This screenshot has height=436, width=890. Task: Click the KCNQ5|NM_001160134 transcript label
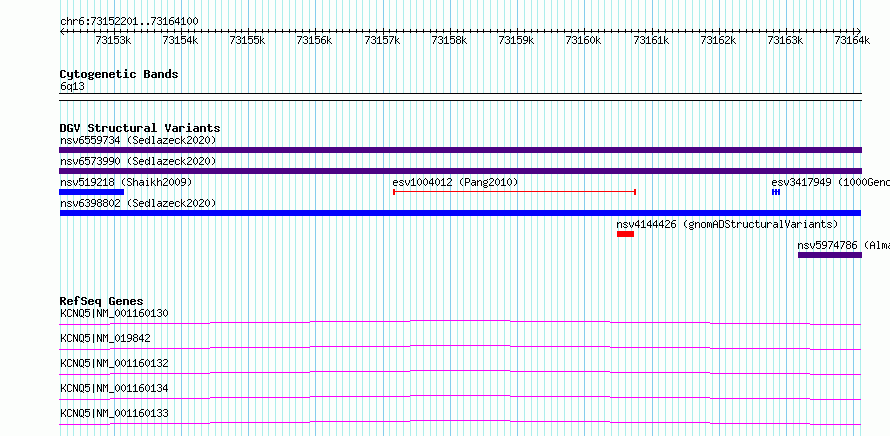click(x=114, y=388)
